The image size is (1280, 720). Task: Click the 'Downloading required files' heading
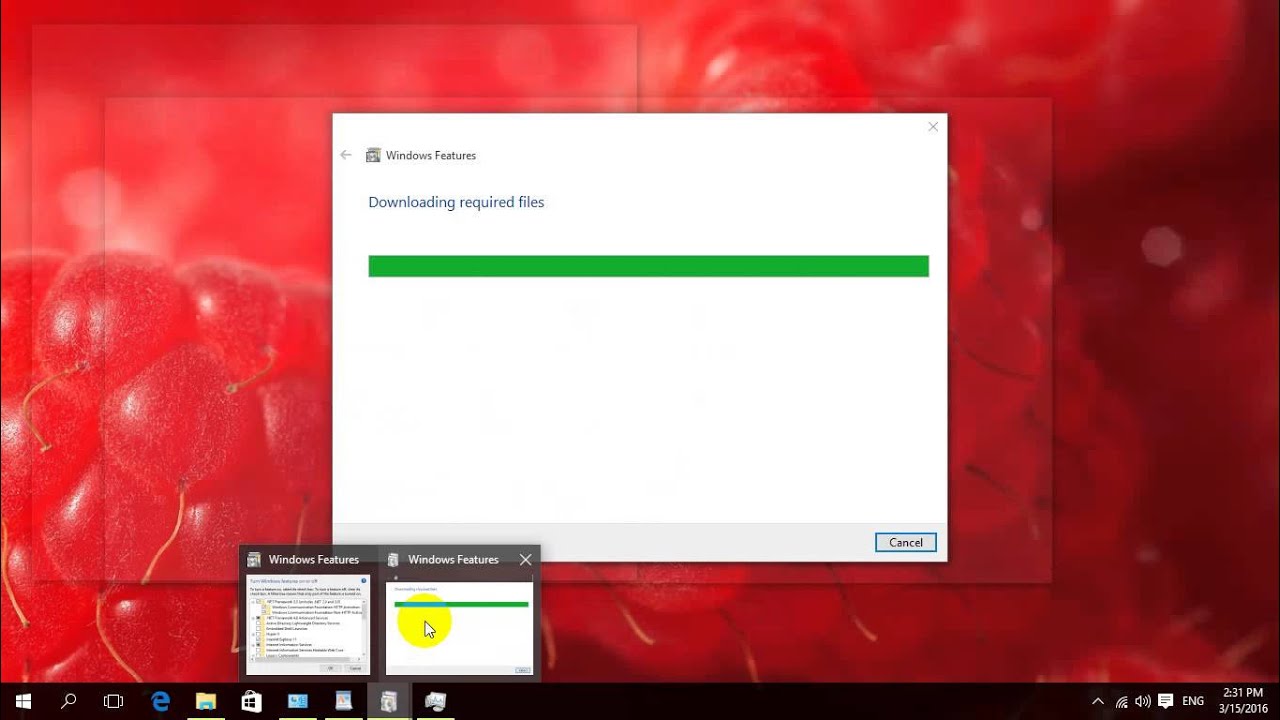[x=456, y=202]
